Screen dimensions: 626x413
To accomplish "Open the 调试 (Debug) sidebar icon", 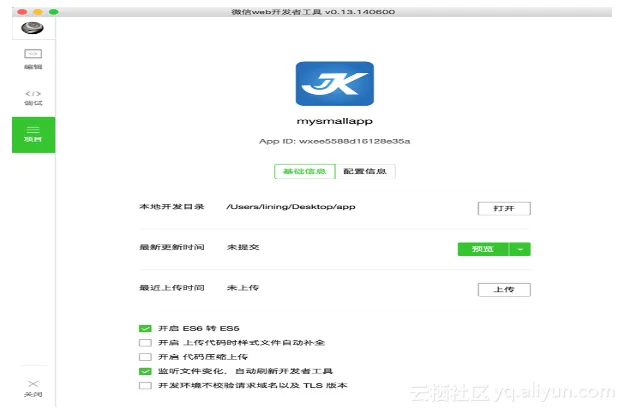I will [x=33, y=98].
